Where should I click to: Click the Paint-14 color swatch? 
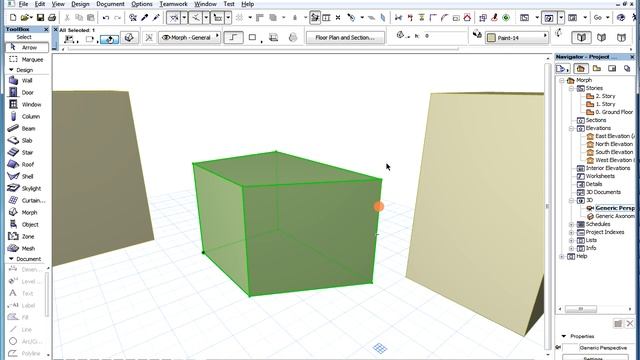coord(491,38)
